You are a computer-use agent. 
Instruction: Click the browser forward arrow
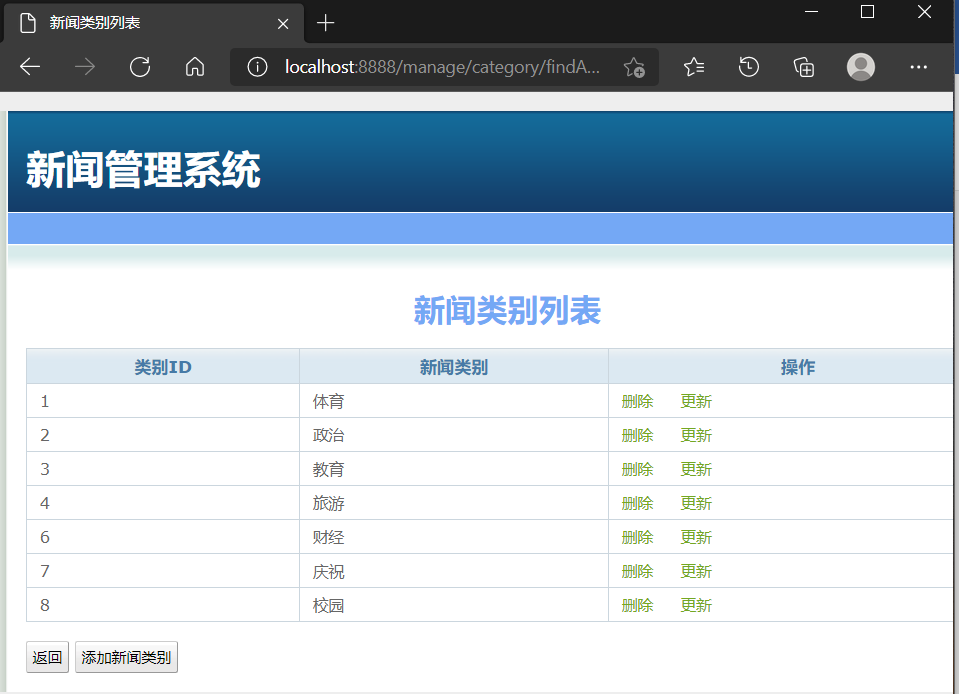(x=85, y=67)
